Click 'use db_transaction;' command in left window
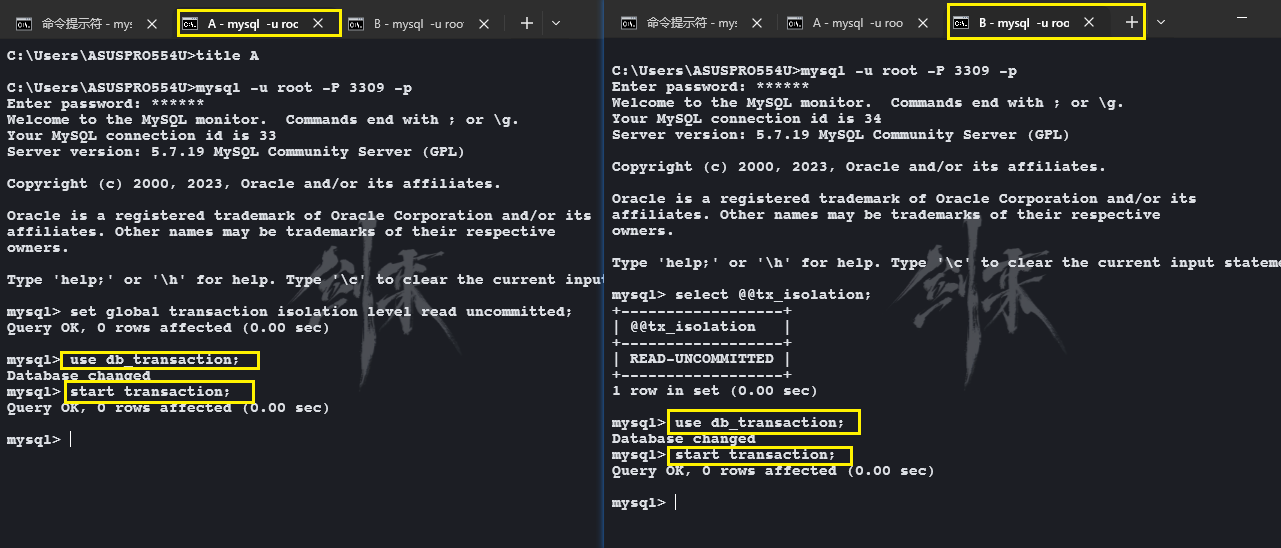This screenshot has height=548, width=1281. coord(155,360)
